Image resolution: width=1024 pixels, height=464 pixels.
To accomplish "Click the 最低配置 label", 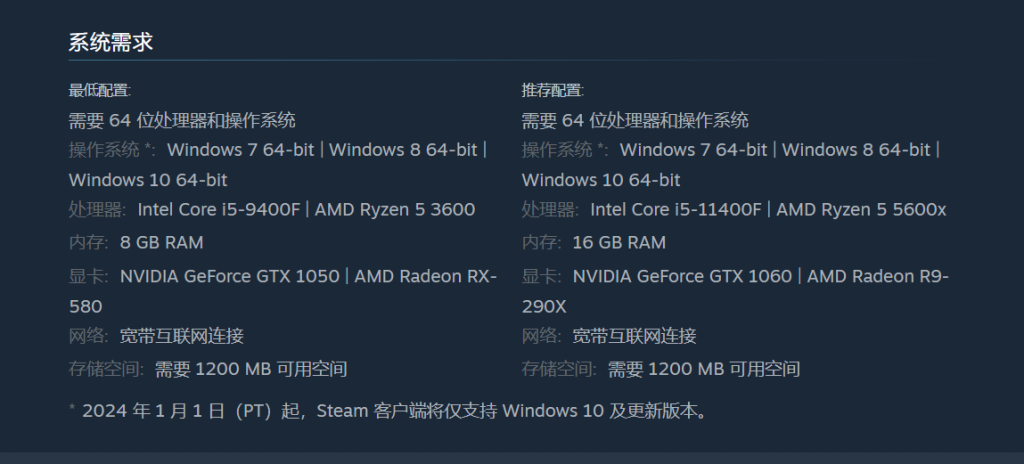I will click(x=100, y=90).
